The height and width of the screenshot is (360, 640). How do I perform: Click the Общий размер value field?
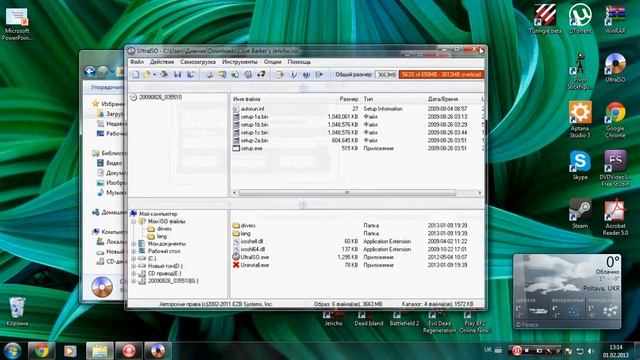386,75
